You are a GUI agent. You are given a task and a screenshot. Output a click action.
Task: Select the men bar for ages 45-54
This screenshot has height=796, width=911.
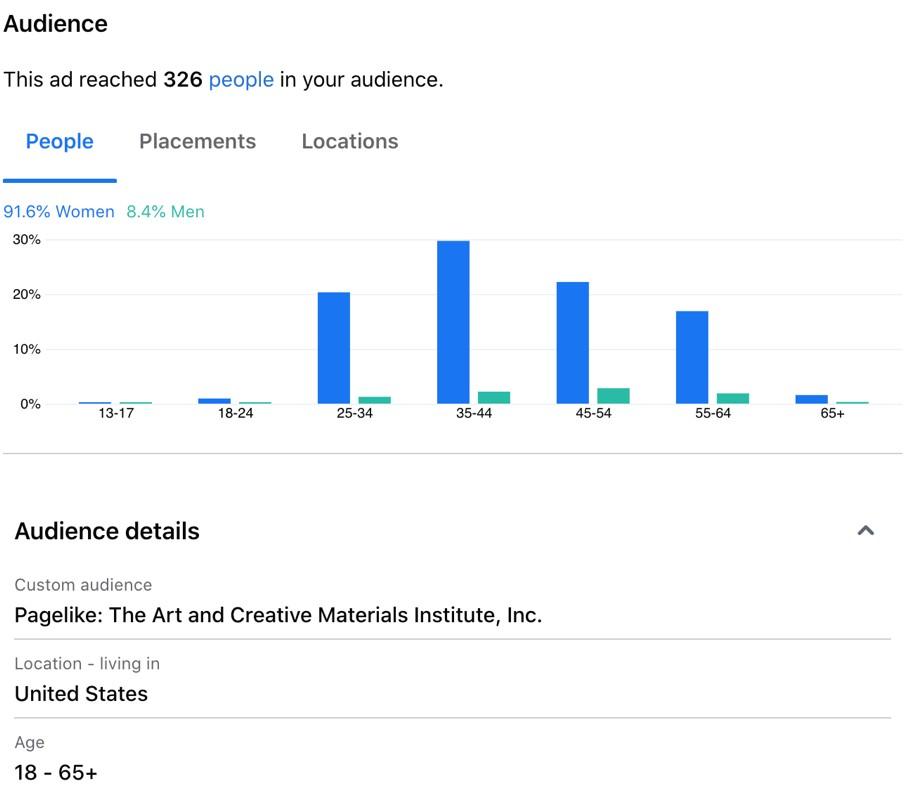(614, 396)
